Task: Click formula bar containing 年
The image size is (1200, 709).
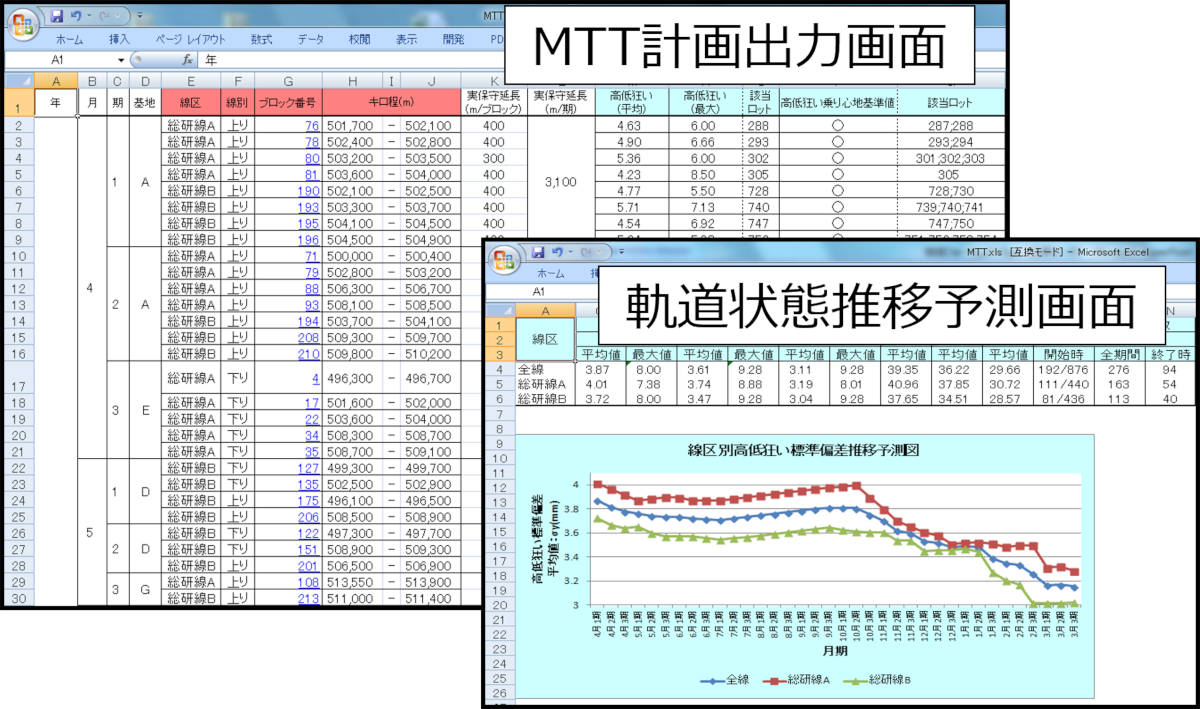Action: [350, 60]
